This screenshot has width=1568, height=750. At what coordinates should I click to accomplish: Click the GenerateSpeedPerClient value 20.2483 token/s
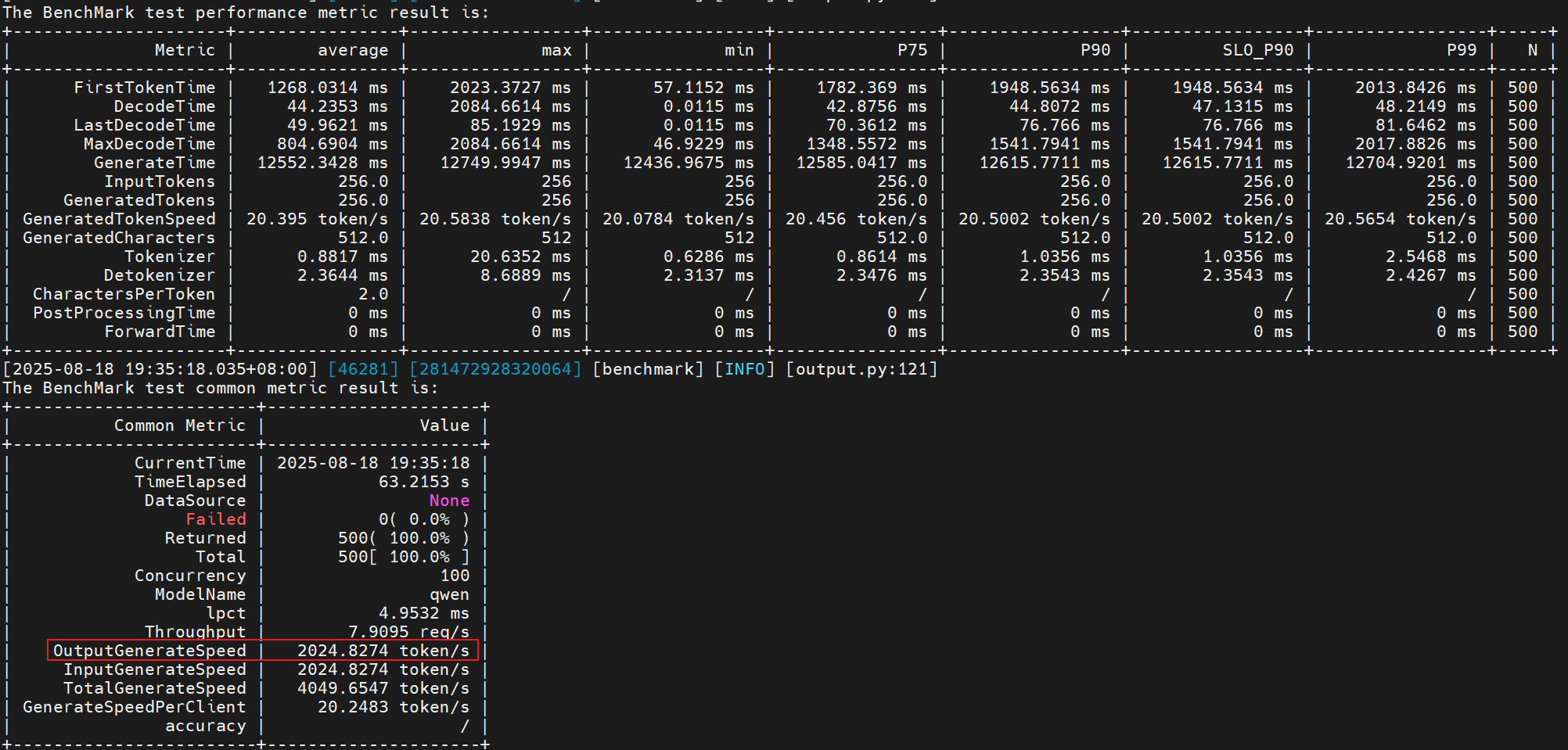point(394,707)
